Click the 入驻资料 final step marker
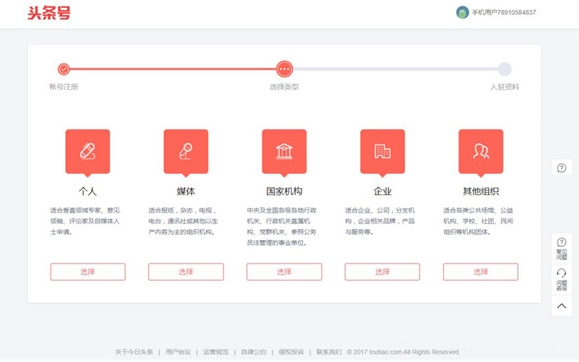Screen dimensions: 579x362 tap(504, 69)
